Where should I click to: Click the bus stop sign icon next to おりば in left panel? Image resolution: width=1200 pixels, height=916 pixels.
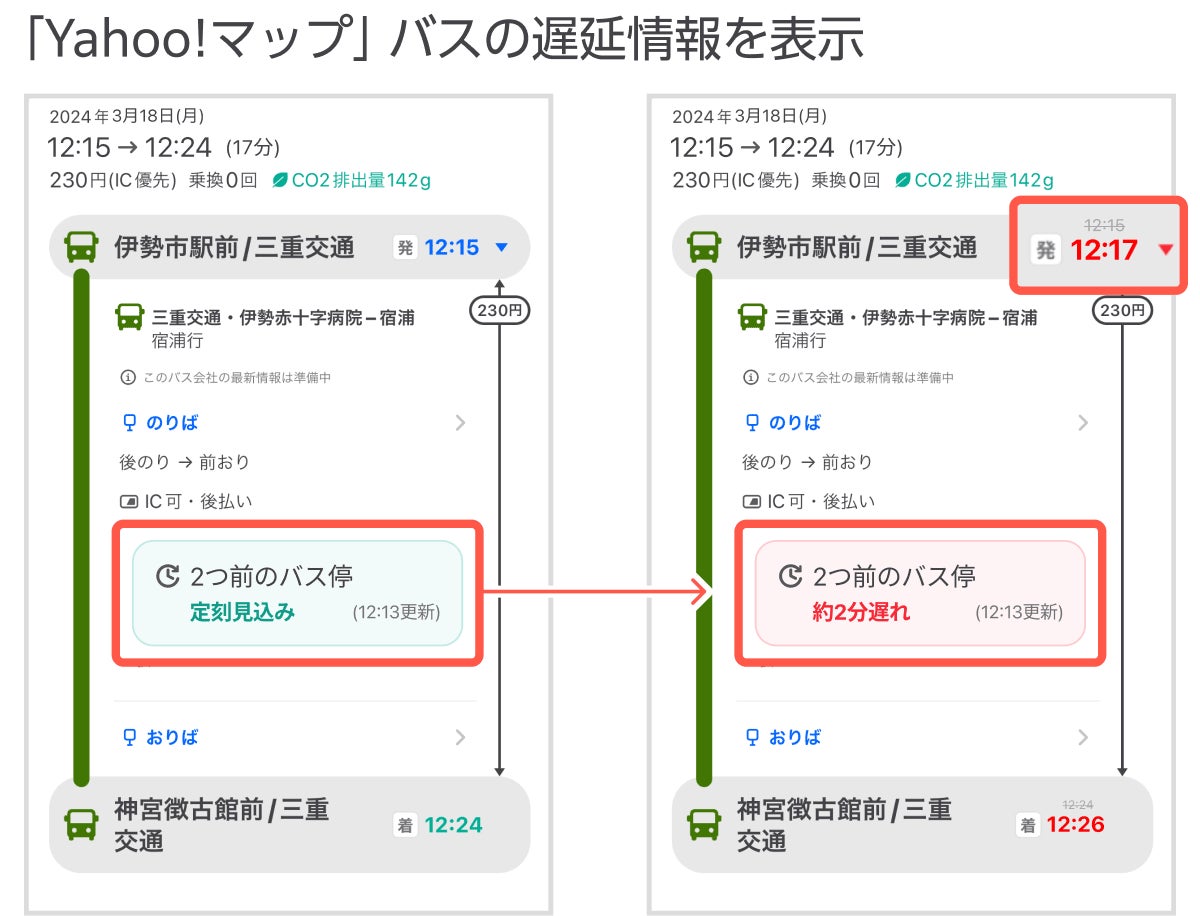click(128, 737)
